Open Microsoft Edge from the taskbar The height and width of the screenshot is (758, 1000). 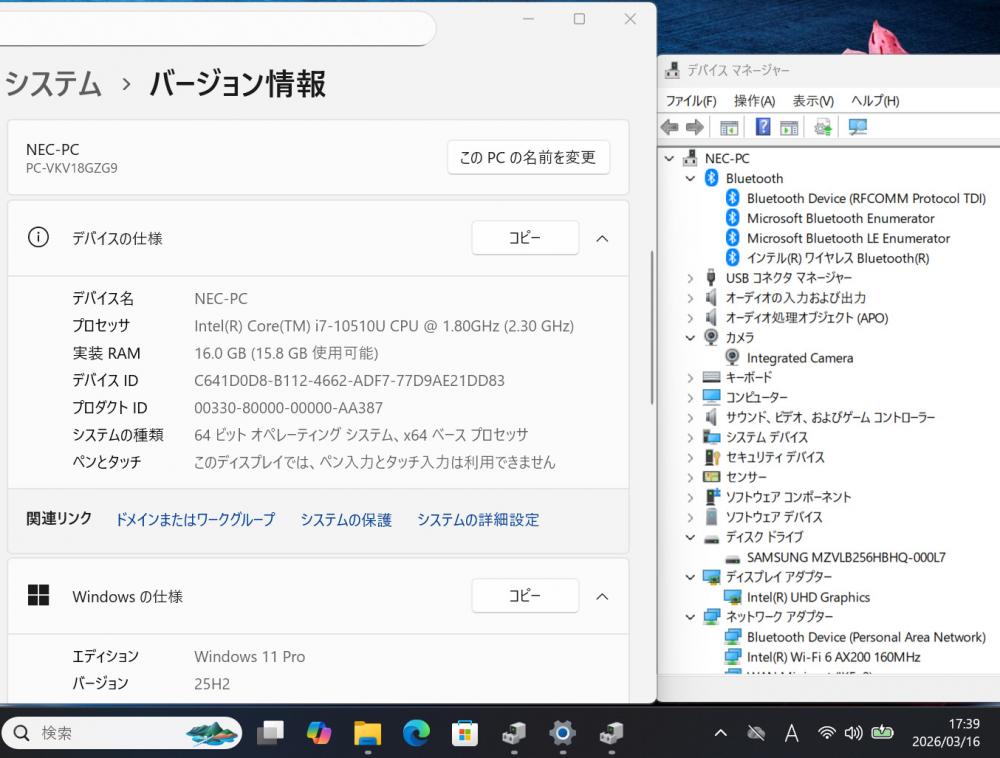[x=416, y=733]
